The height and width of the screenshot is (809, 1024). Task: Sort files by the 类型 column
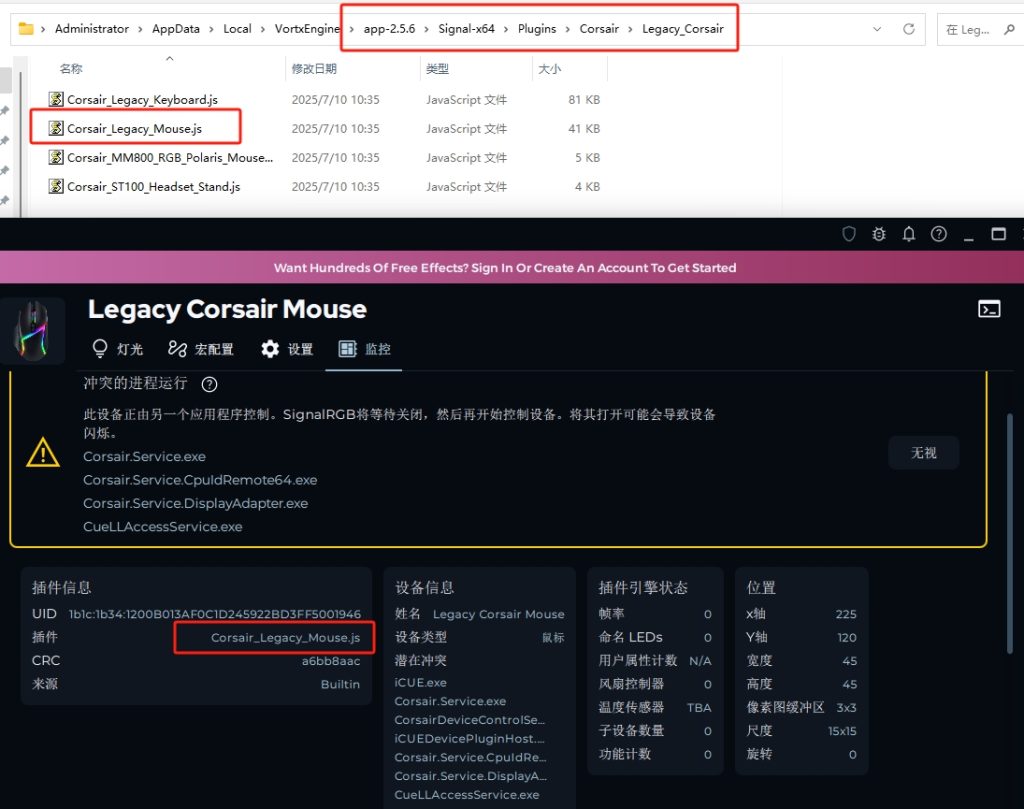point(437,69)
